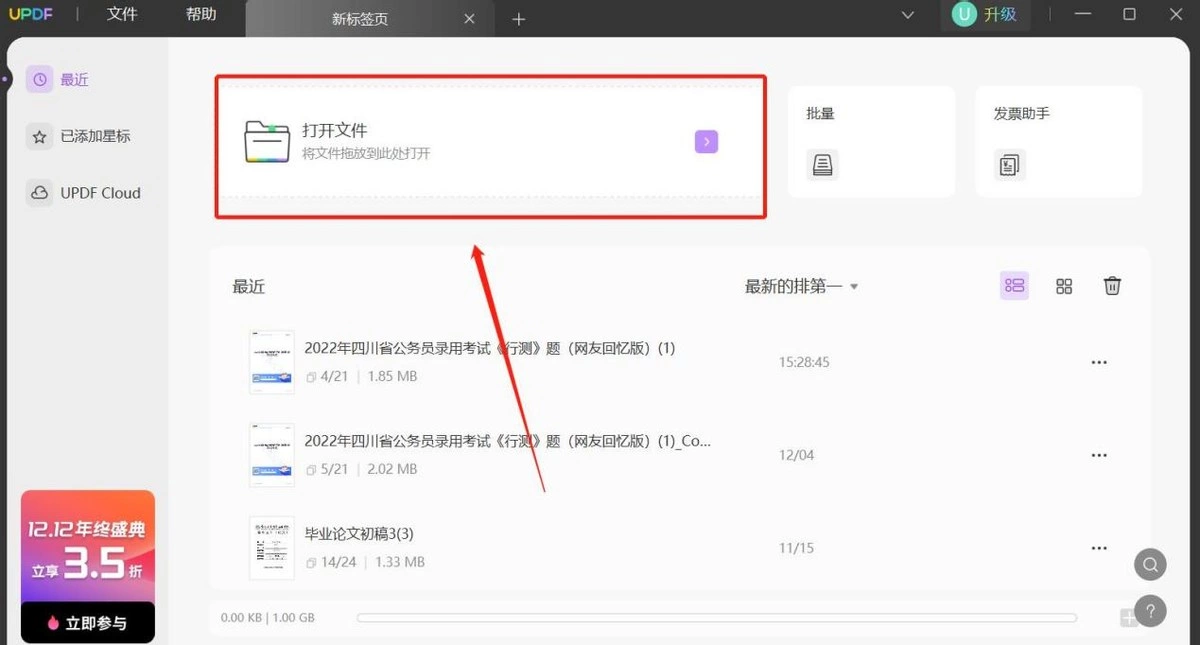The height and width of the screenshot is (645, 1200).
Task: Click the folder icon in 打开文件 card
Action: pos(267,141)
